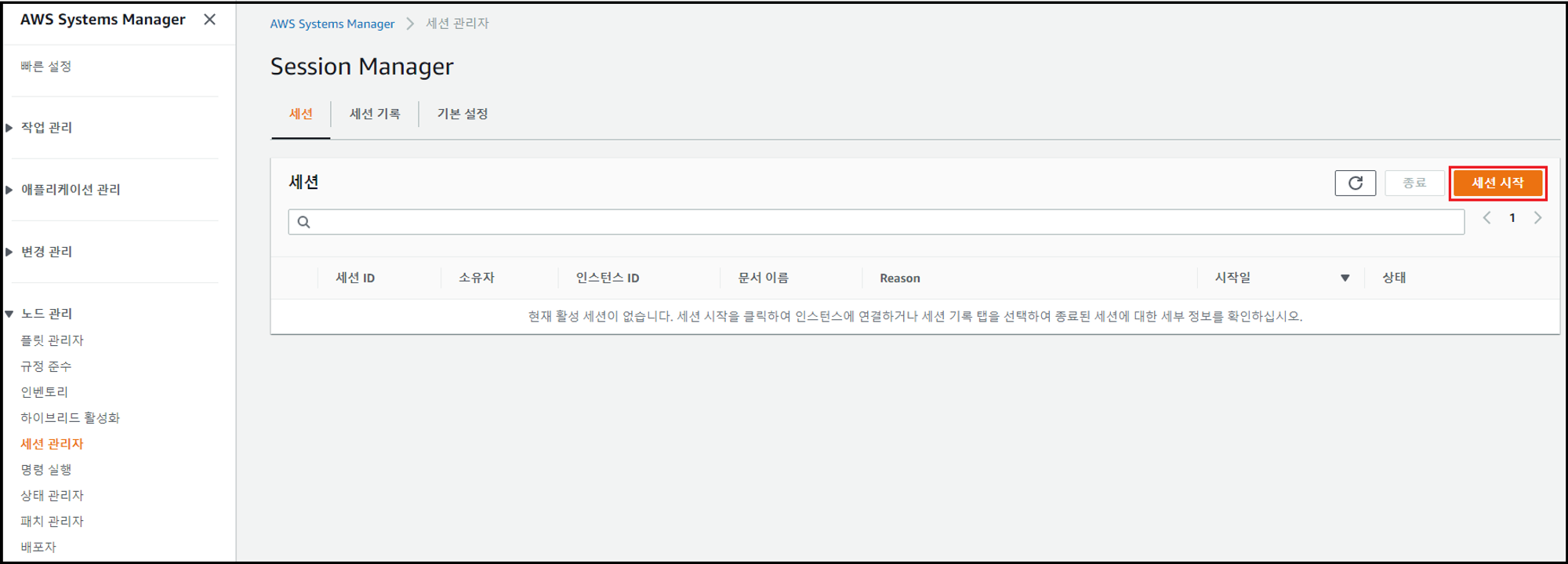The width and height of the screenshot is (1568, 564).
Task: Click the 소유자 column header
Action: click(x=477, y=278)
